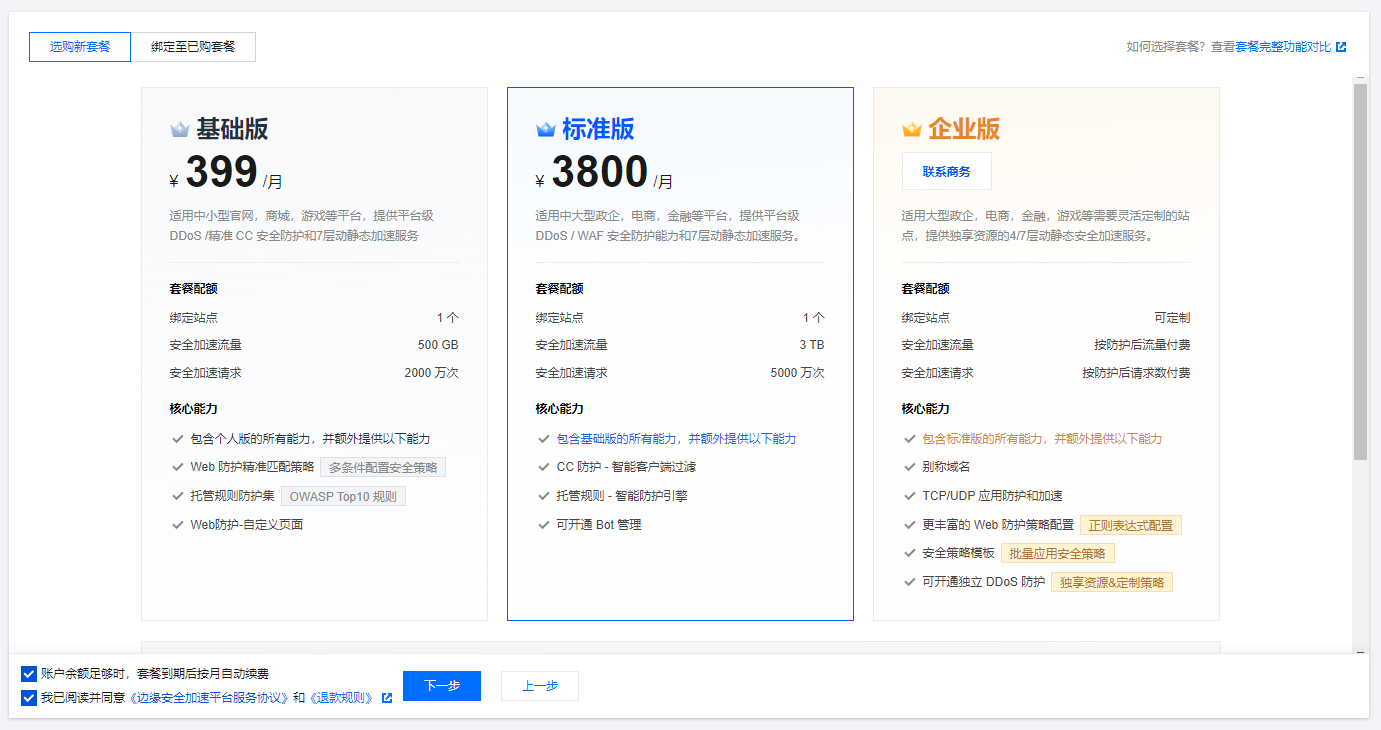Toggle 账户余额足够时自动续费 checkbox
The width and height of the screenshot is (1381, 730).
pyautogui.click(x=28, y=674)
